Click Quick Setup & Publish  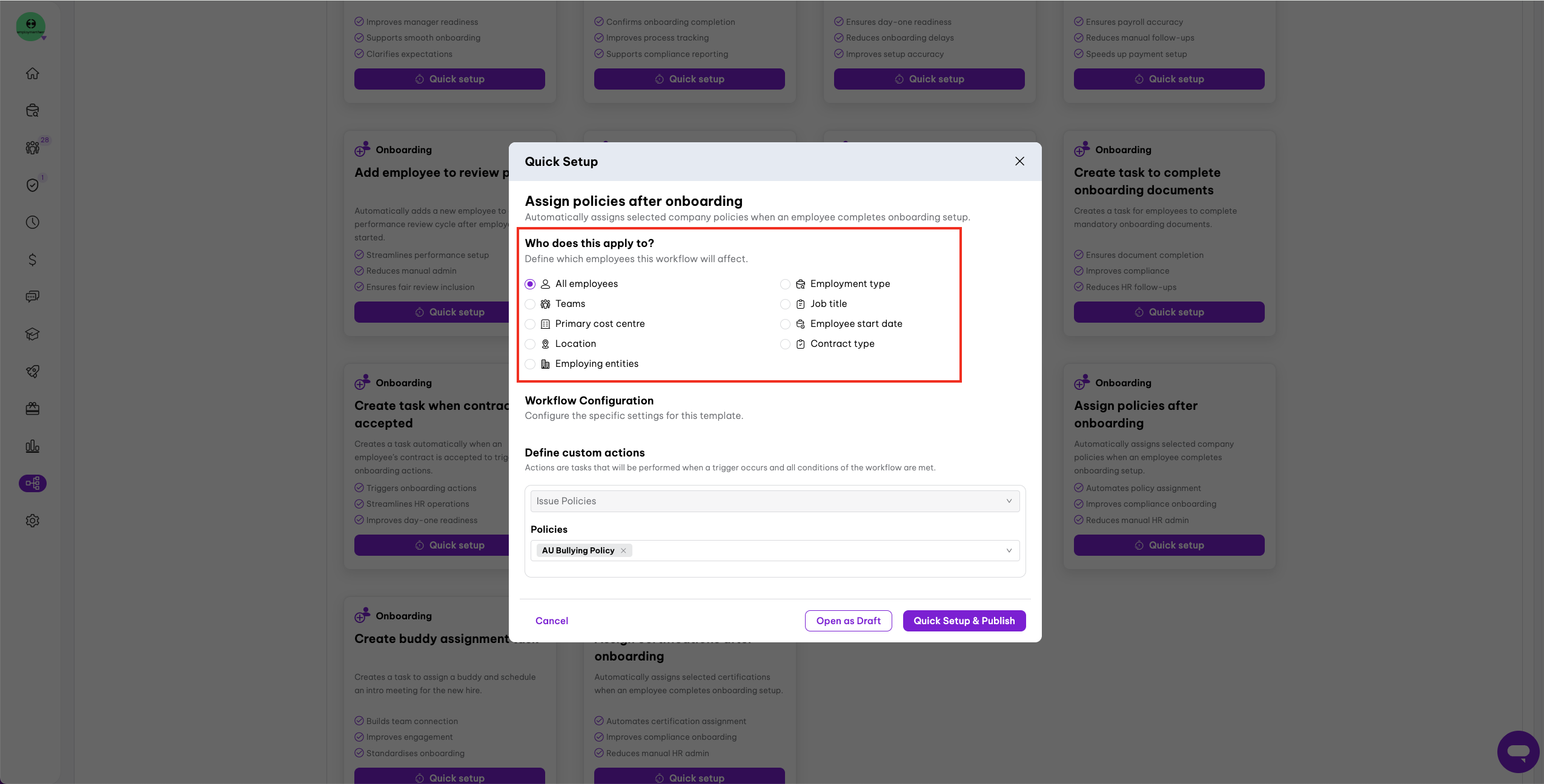tap(964, 621)
